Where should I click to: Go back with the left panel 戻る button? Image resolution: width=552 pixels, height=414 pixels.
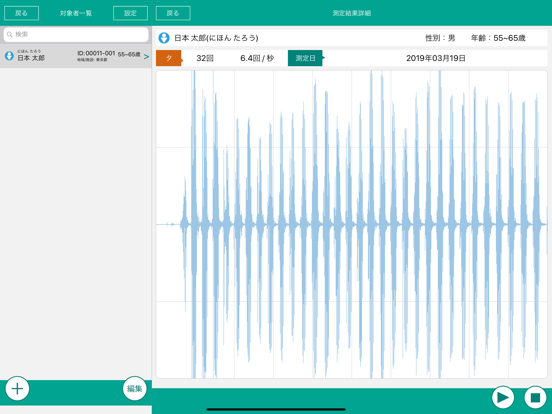coord(21,13)
